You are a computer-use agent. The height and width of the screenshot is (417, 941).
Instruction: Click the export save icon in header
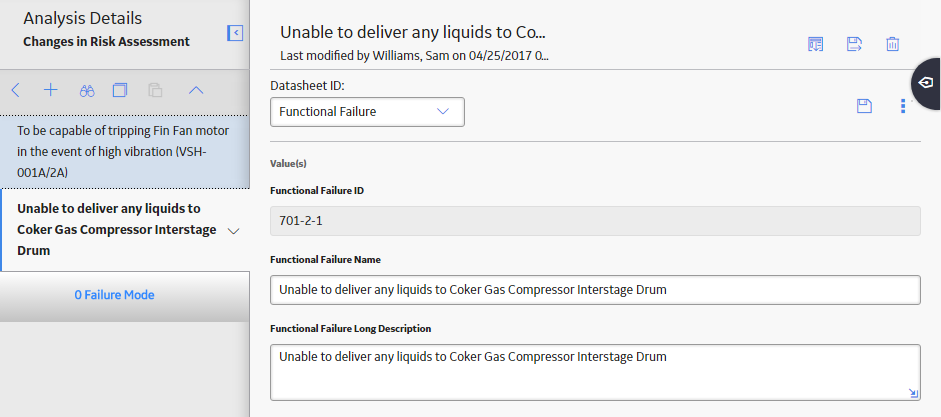click(x=854, y=44)
